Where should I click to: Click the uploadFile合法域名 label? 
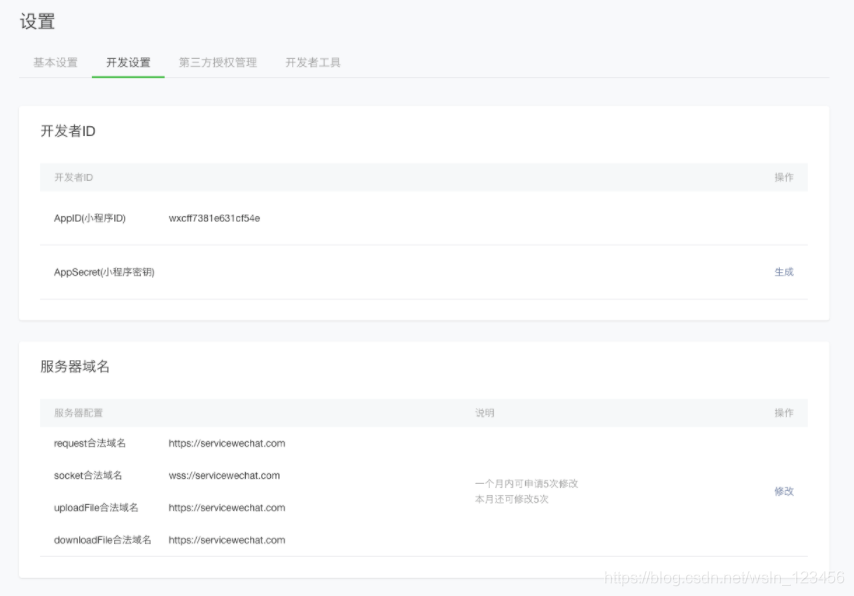coord(96,508)
